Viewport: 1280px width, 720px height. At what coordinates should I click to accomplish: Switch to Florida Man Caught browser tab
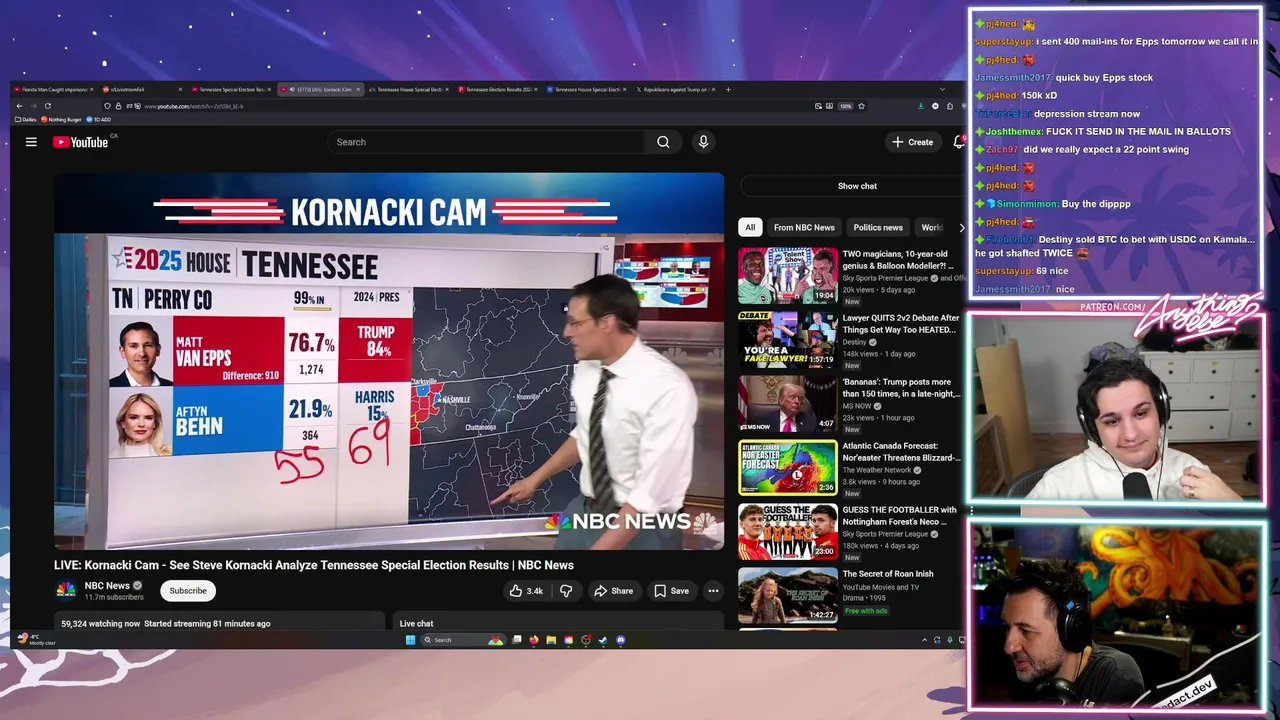tap(54, 89)
